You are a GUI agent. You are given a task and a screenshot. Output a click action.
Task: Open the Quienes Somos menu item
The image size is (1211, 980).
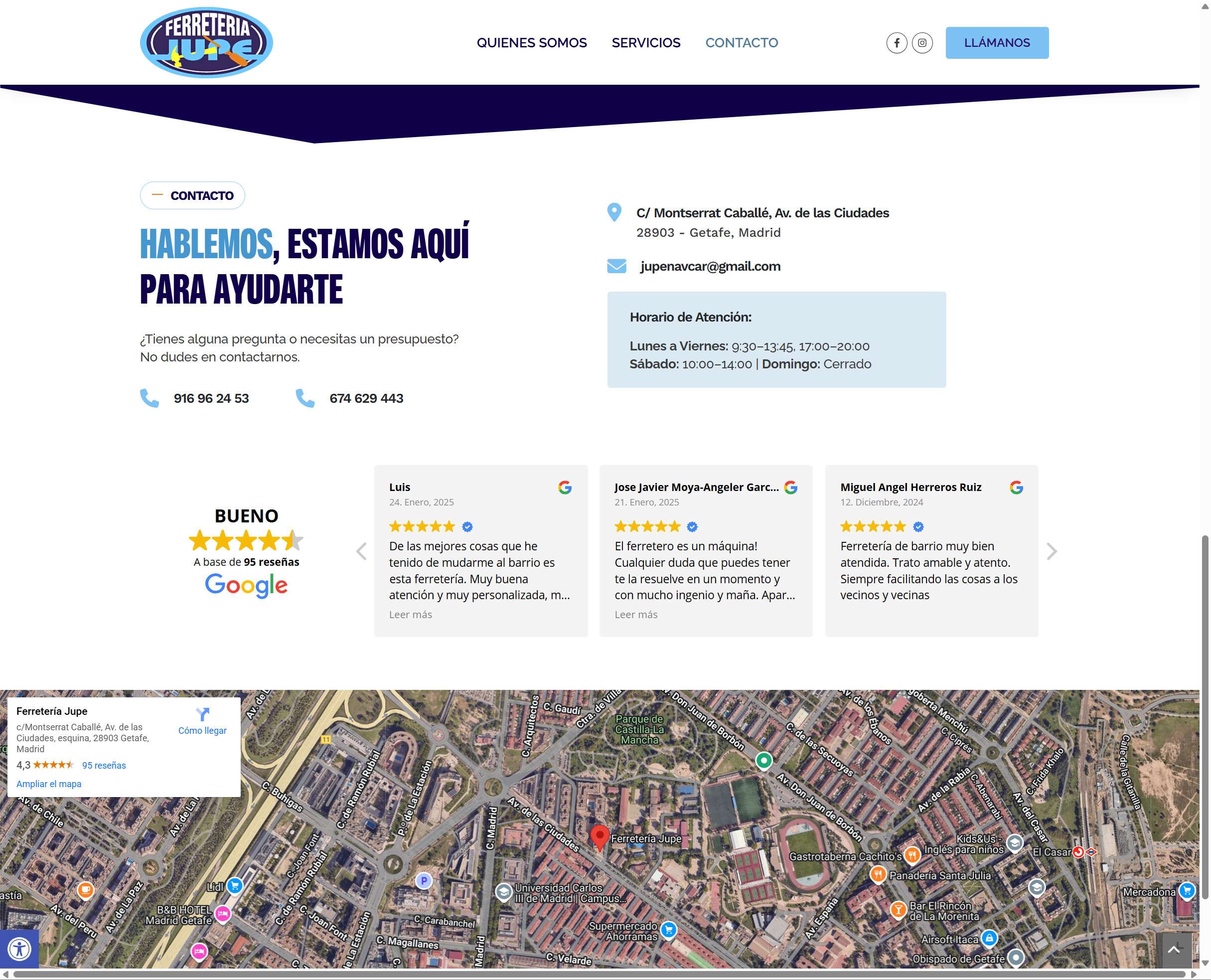531,43
